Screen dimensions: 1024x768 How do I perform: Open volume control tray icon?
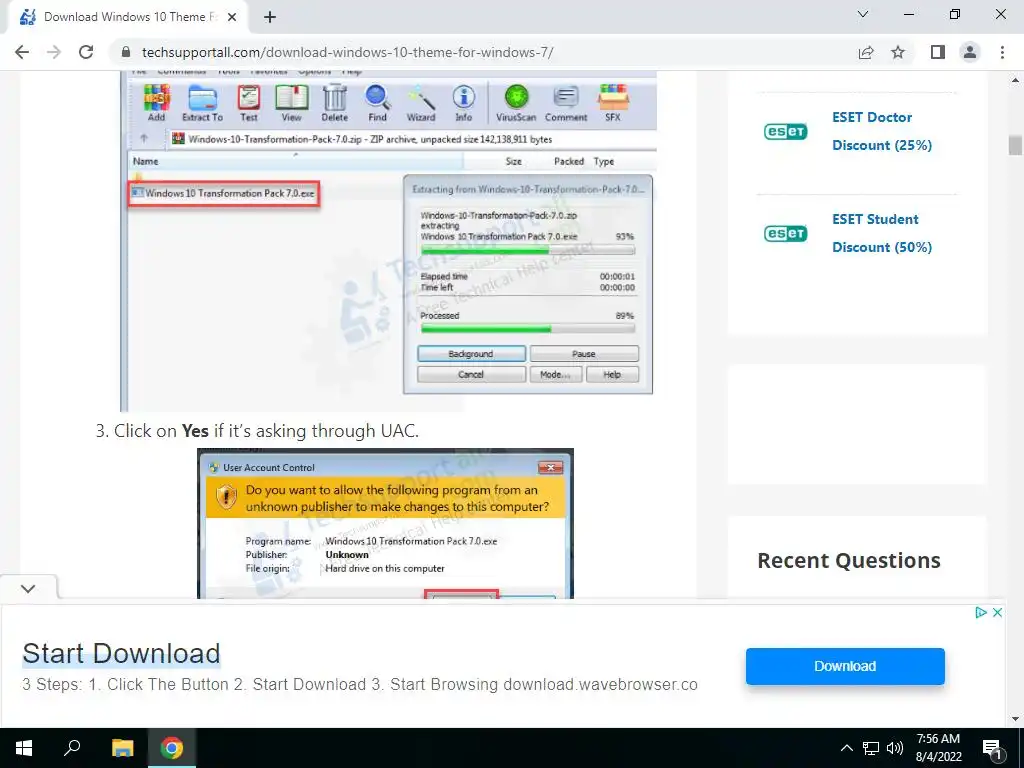(x=895, y=748)
